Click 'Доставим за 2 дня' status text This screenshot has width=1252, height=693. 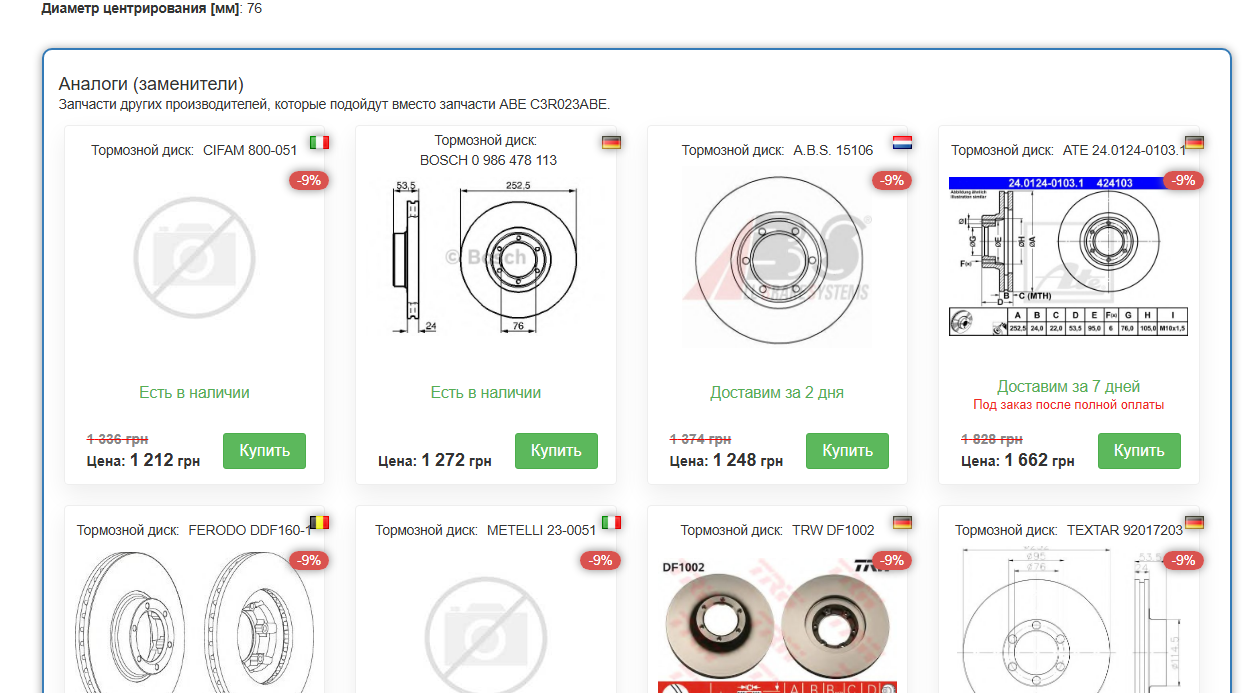pos(777,392)
